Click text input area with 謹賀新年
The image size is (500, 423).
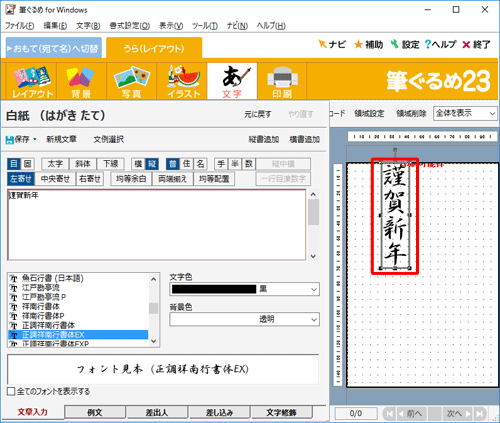157,225
